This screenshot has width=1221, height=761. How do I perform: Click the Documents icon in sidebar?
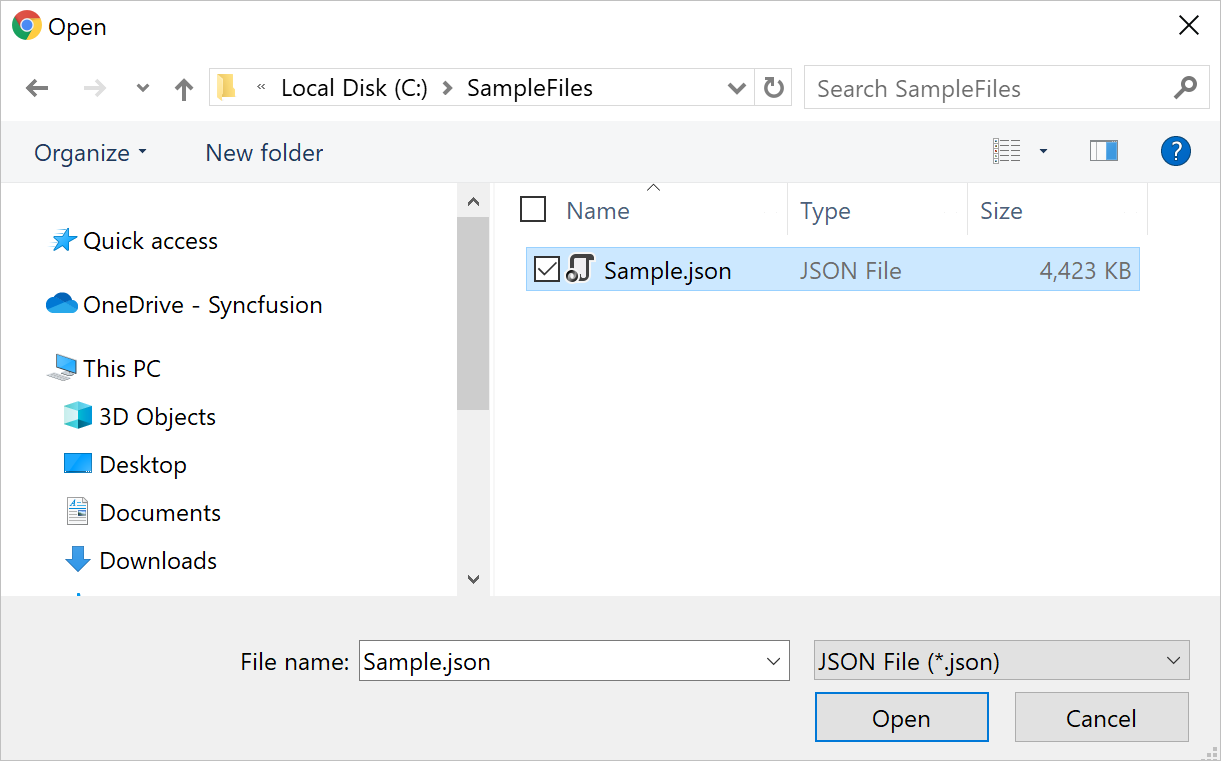[x=78, y=511]
